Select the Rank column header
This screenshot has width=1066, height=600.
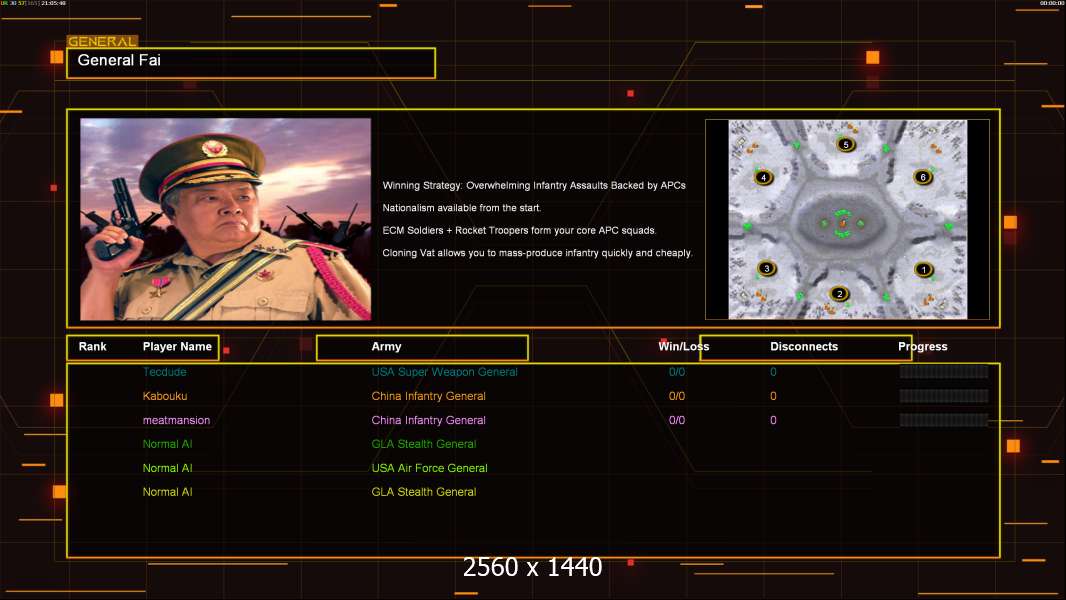coord(93,347)
